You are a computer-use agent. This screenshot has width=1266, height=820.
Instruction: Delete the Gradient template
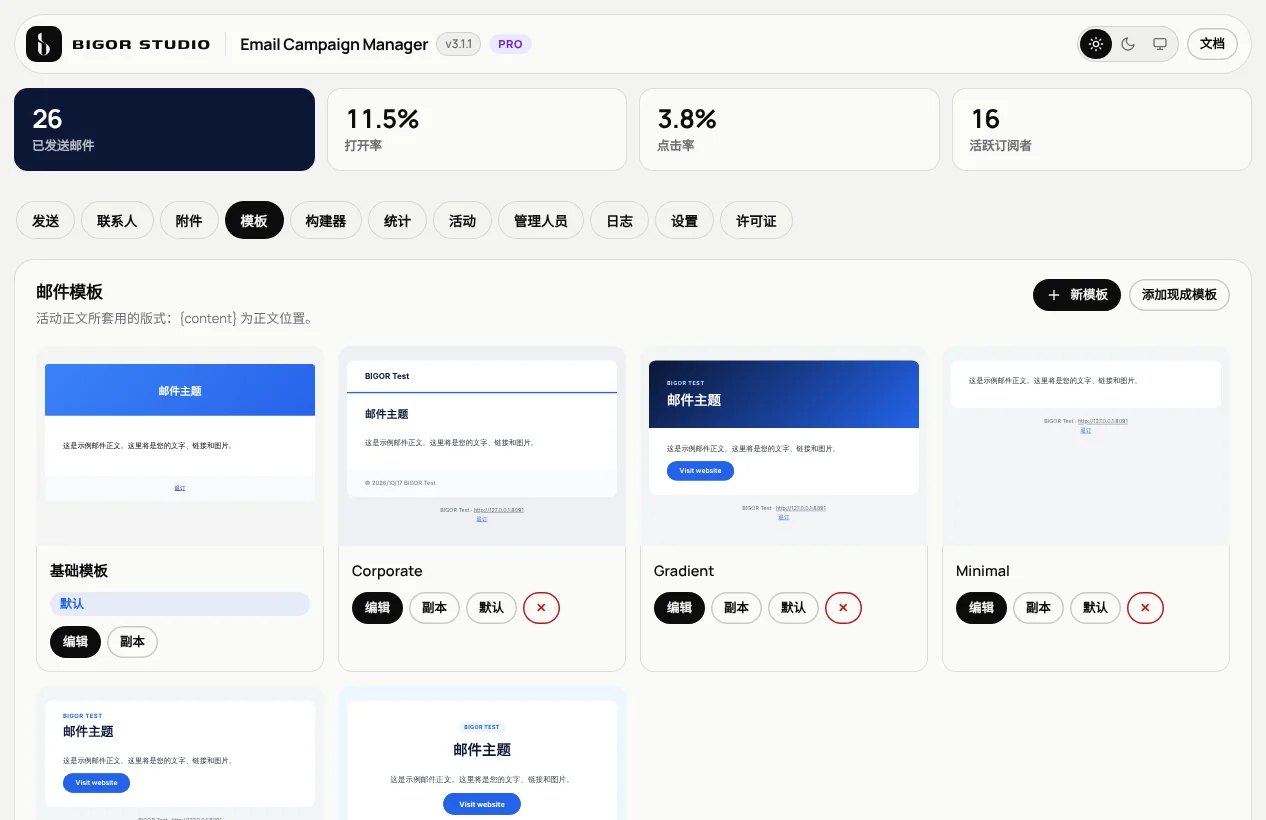click(843, 608)
